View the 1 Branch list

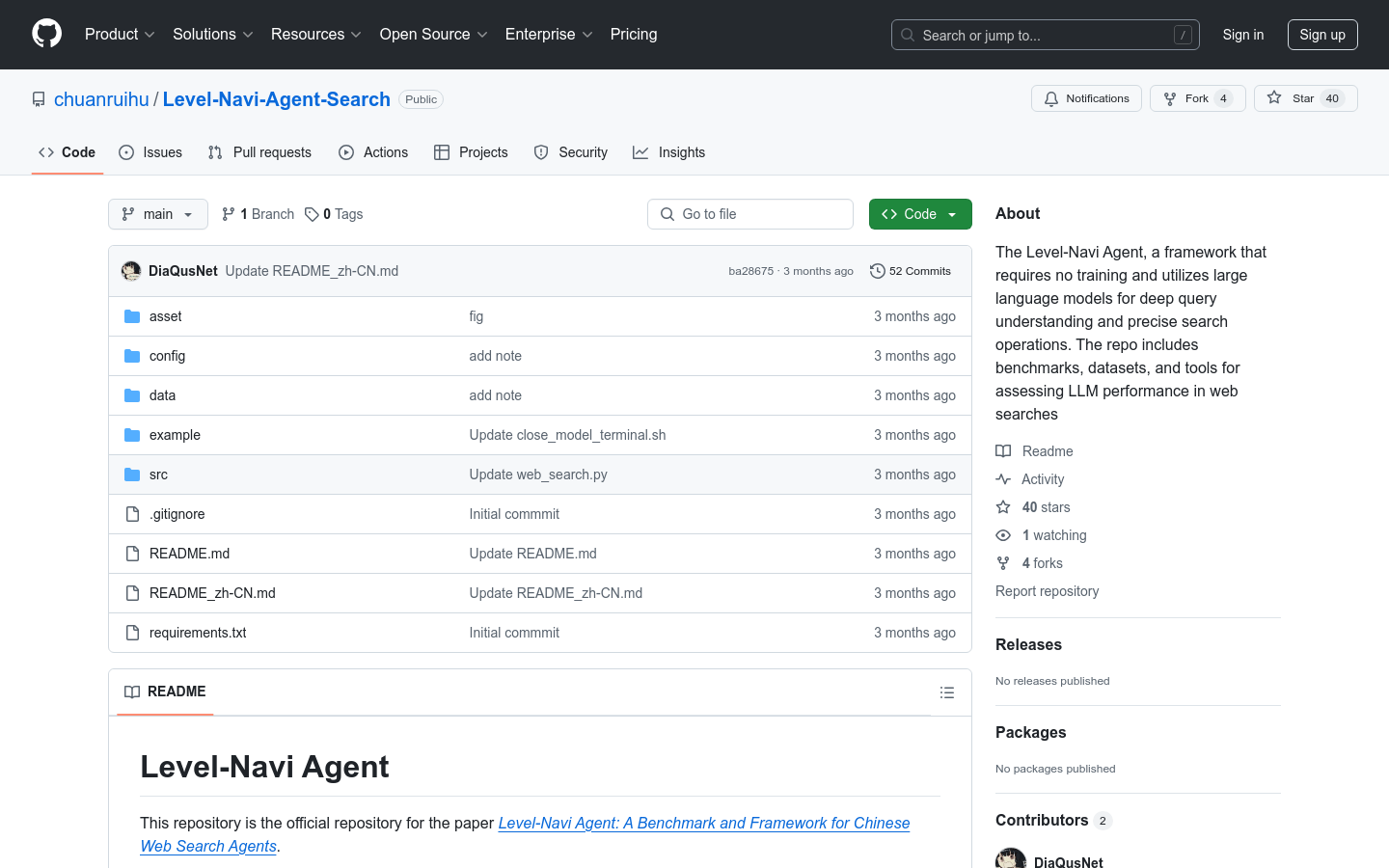coord(258,214)
